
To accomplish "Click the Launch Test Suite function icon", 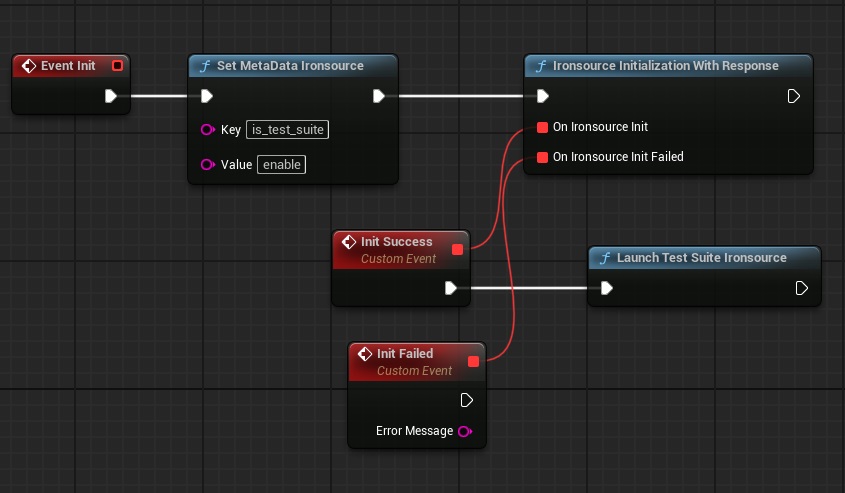I will [605, 258].
